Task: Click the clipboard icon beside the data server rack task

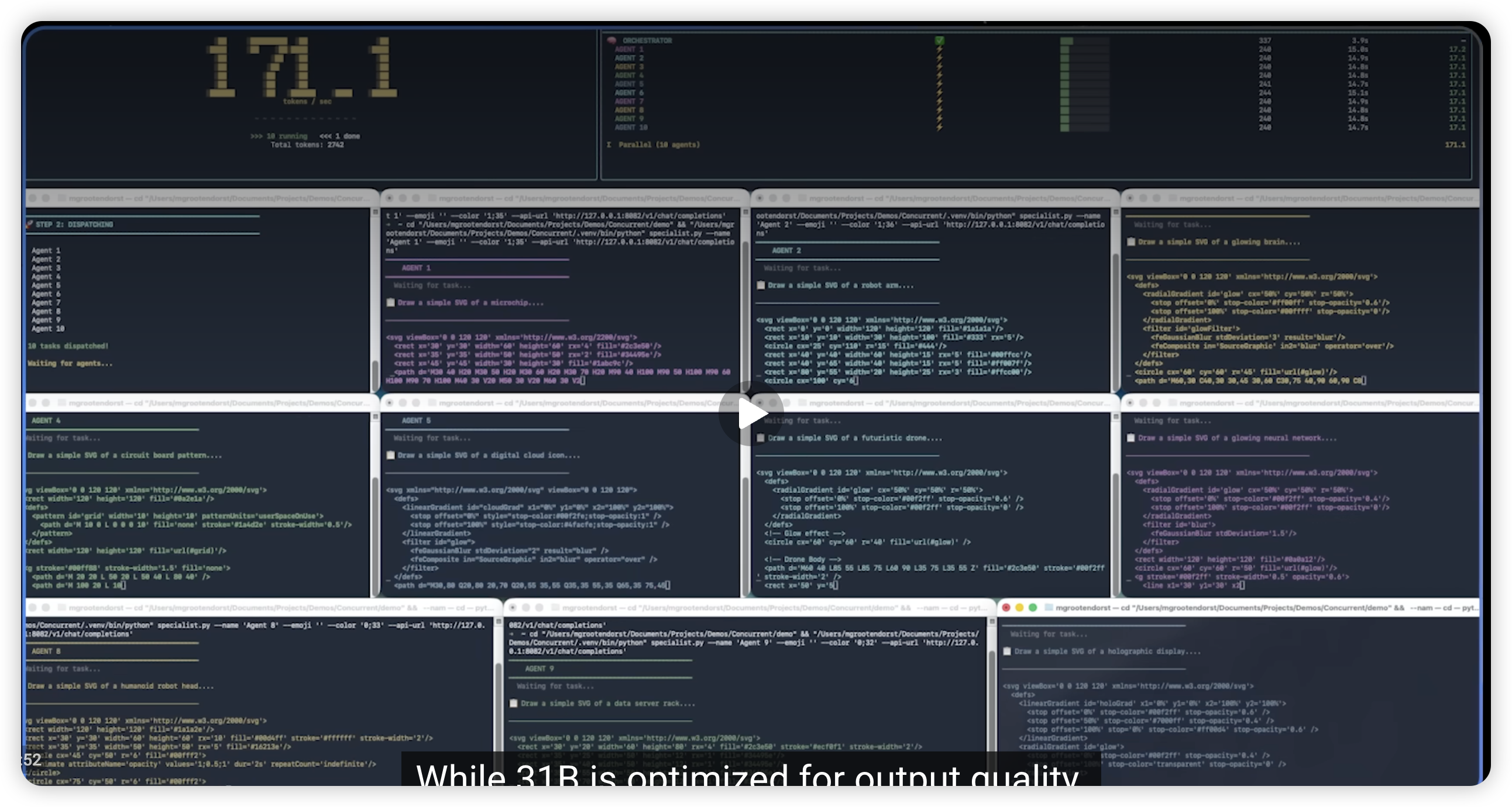Action: click(x=514, y=703)
